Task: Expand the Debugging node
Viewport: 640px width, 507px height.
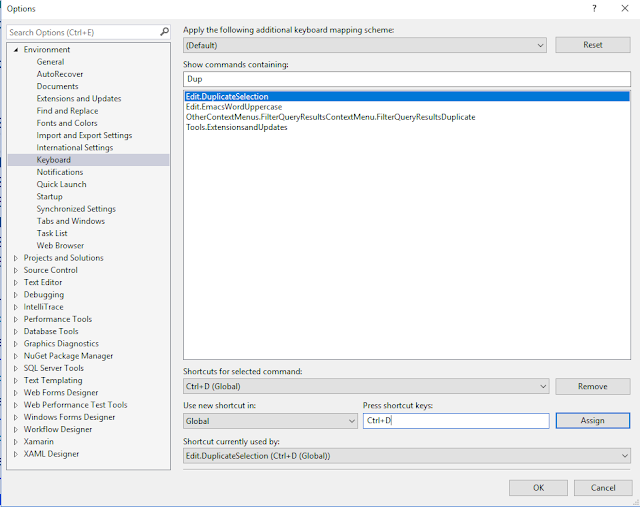Action: click(x=16, y=295)
